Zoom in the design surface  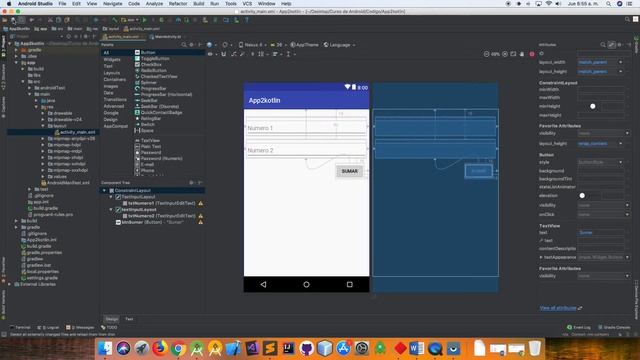(505, 54)
